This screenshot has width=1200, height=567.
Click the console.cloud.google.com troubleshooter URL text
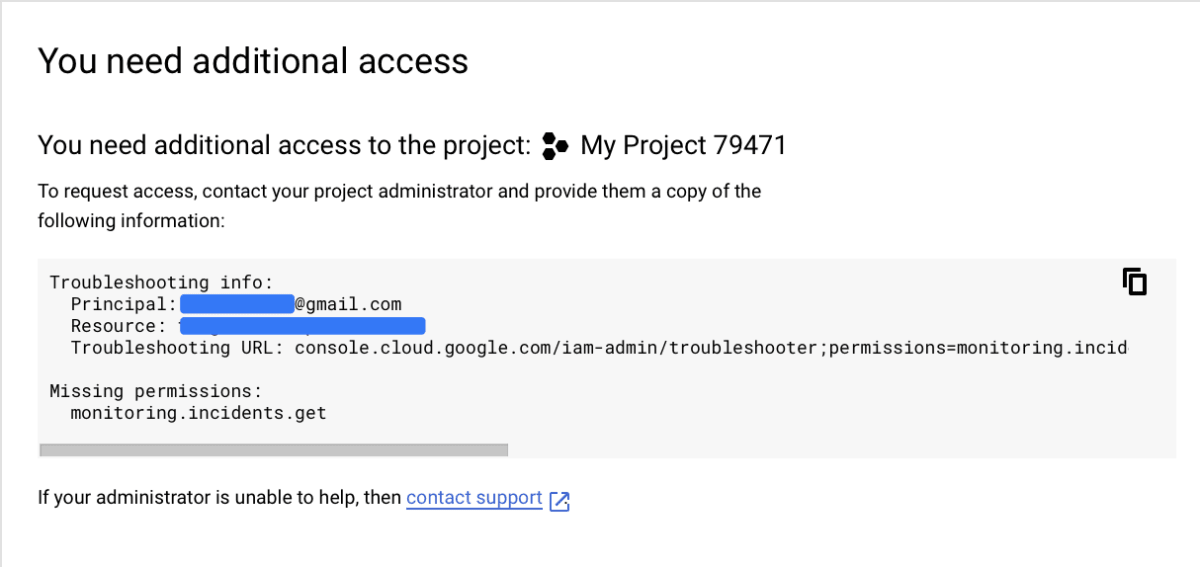pos(711,348)
